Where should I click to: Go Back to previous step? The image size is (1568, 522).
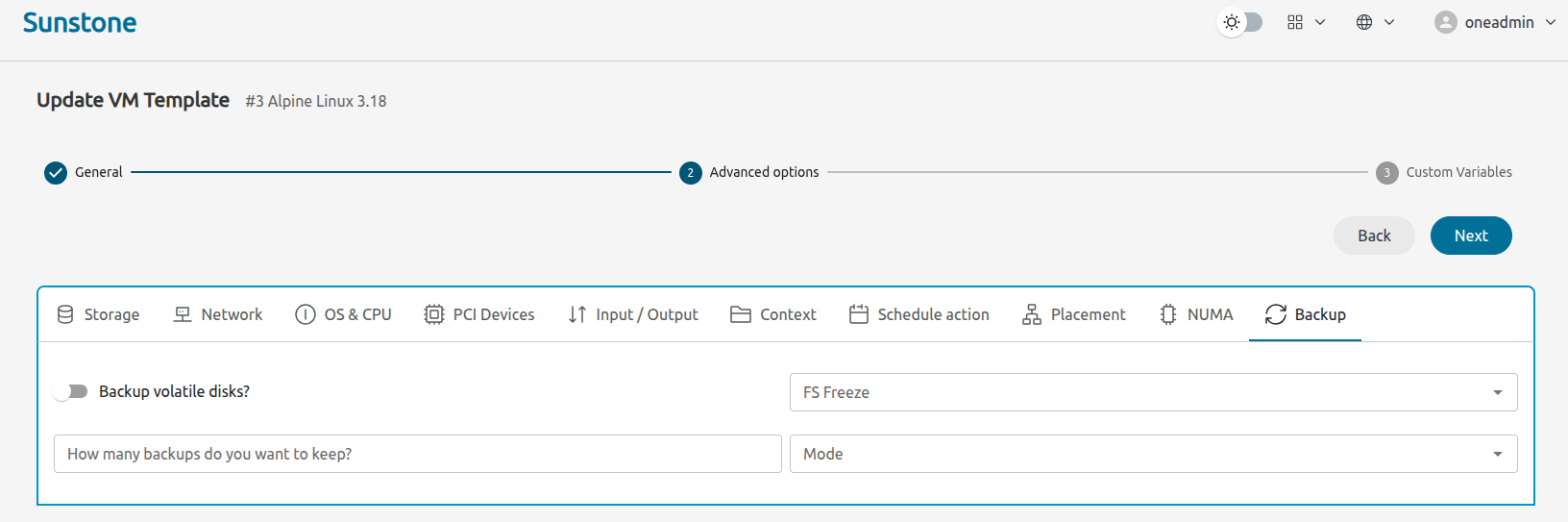click(1374, 236)
